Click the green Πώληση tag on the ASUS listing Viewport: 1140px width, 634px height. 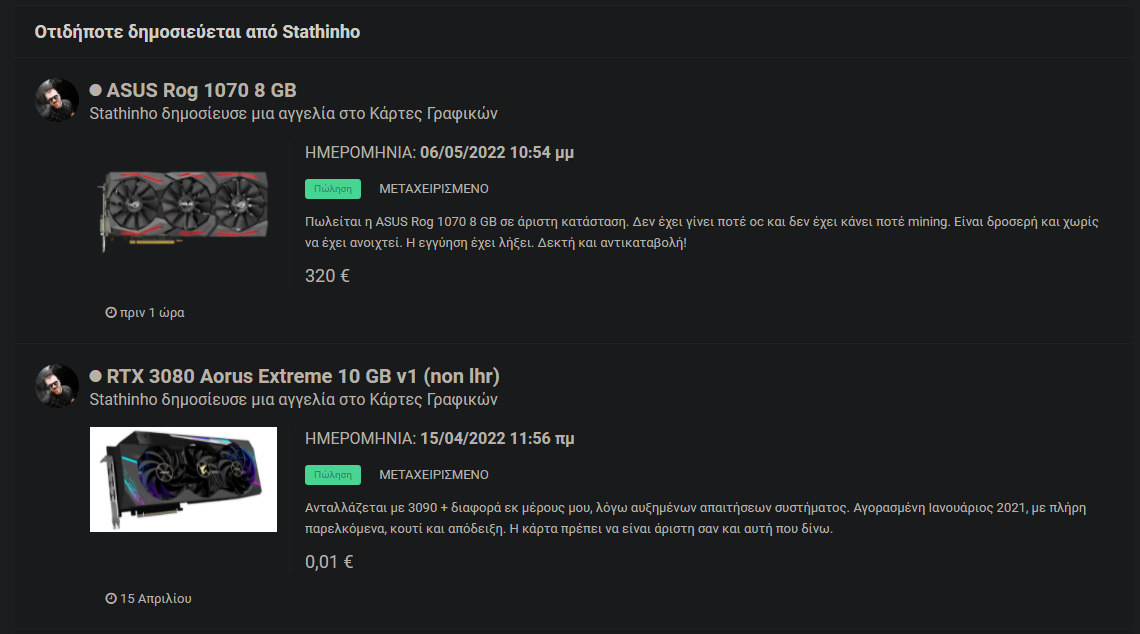pos(333,188)
